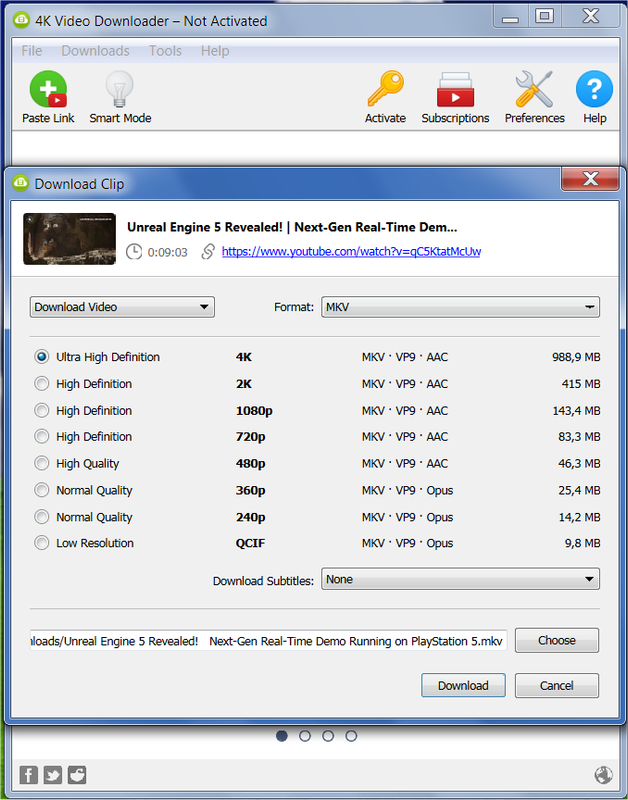This screenshot has width=628, height=800.
Task: Click the Cancel button
Action: click(557, 685)
